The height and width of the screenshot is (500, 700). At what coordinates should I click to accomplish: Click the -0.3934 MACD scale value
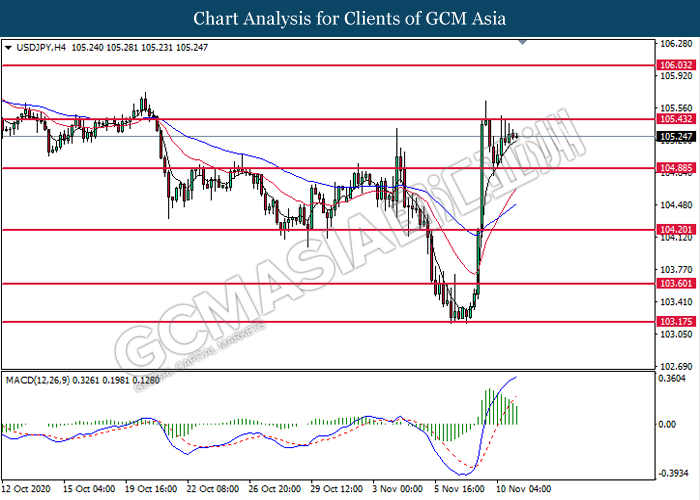pos(672,473)
